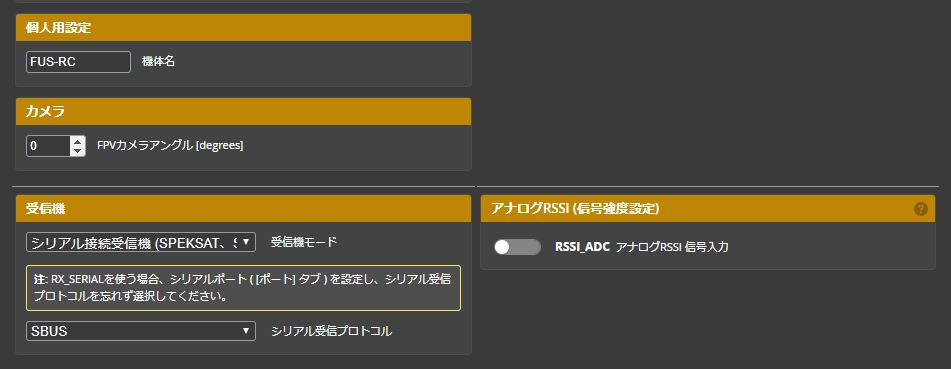951x369 pixels.
Task: Click the 受信機モード label text
Action: (303, 242)
